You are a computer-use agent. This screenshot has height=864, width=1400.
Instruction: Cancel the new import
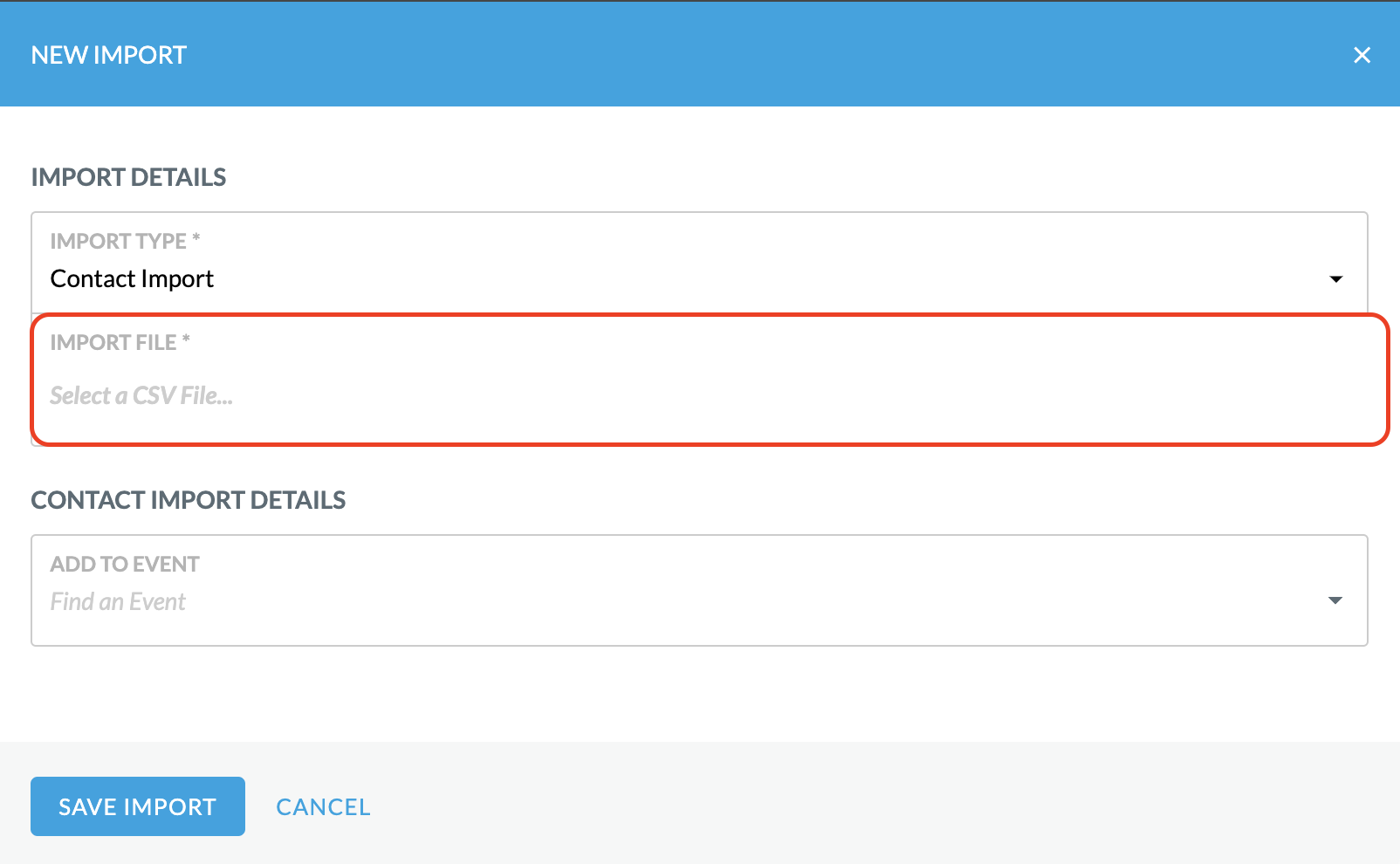[323, 807]
